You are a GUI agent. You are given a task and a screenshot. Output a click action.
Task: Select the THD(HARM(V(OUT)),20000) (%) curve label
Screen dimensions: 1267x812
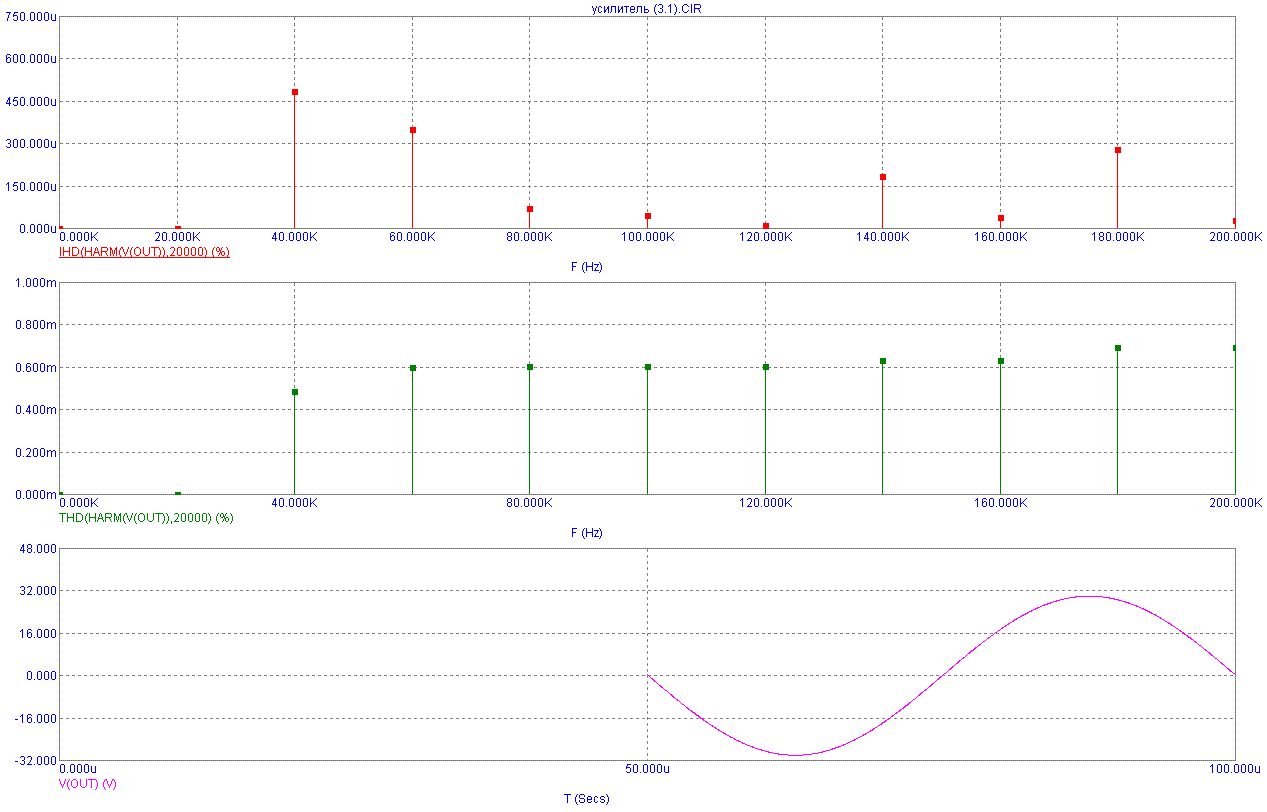[x=147, y=518]
